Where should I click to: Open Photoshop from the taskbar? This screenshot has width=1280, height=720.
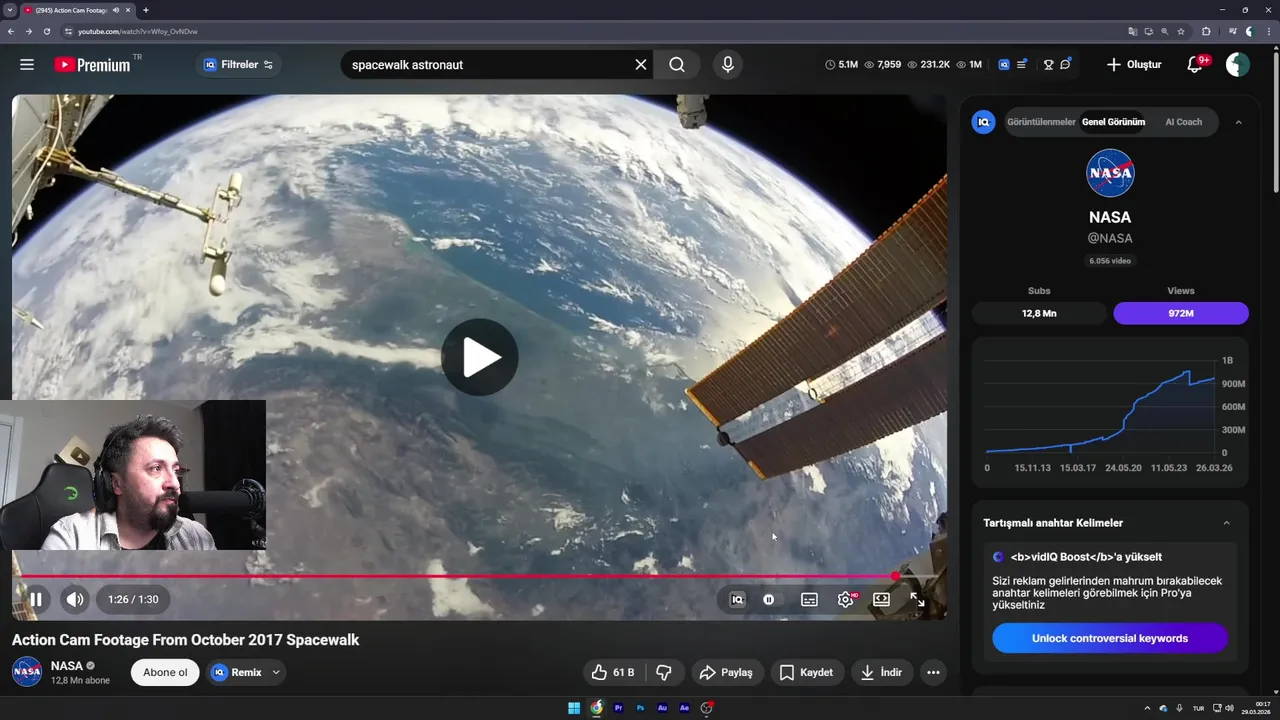click(640, 708)
